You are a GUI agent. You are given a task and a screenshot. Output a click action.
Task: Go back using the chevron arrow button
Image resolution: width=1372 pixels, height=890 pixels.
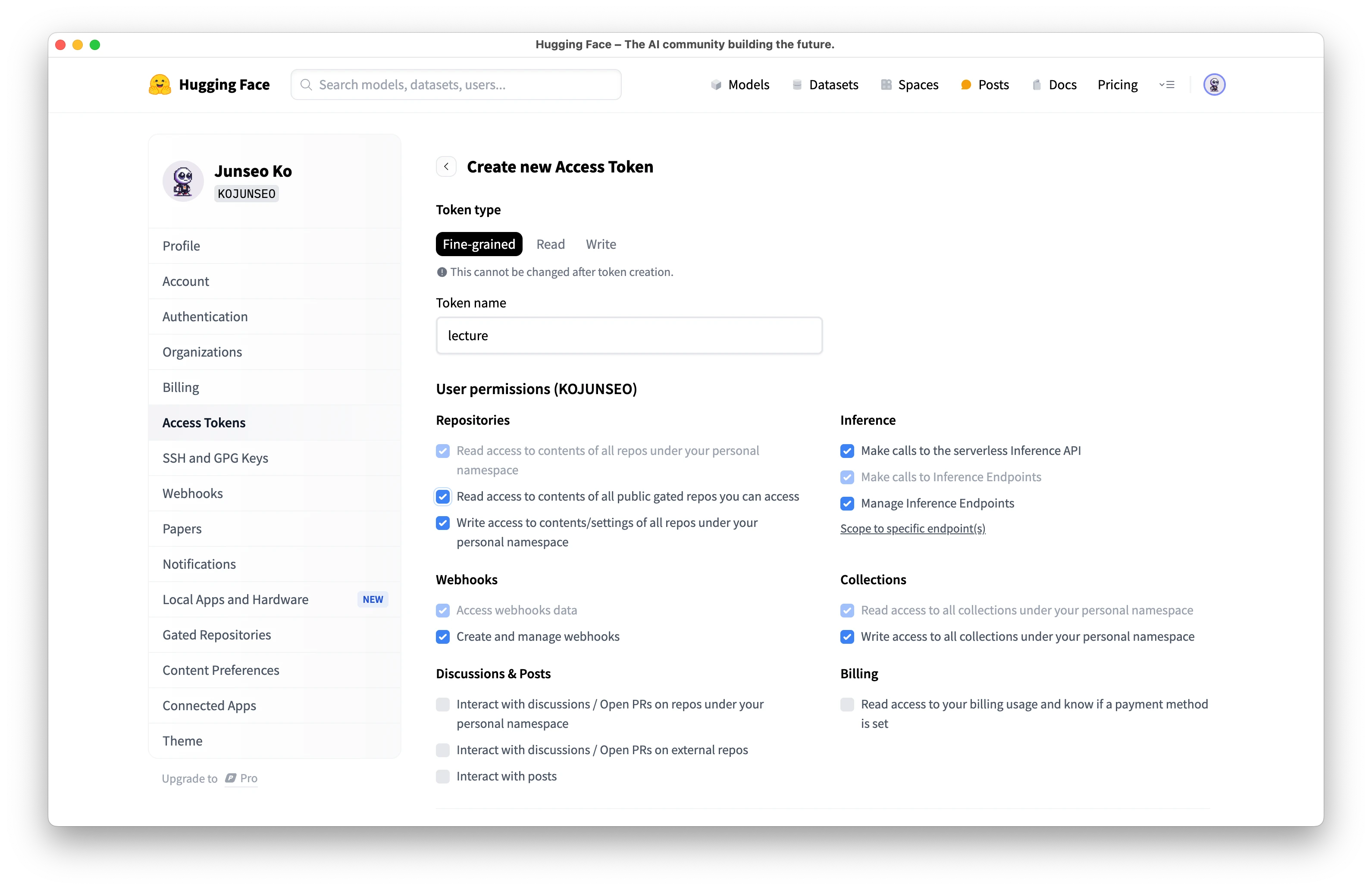pyautogui.click(x=446, y=166)
